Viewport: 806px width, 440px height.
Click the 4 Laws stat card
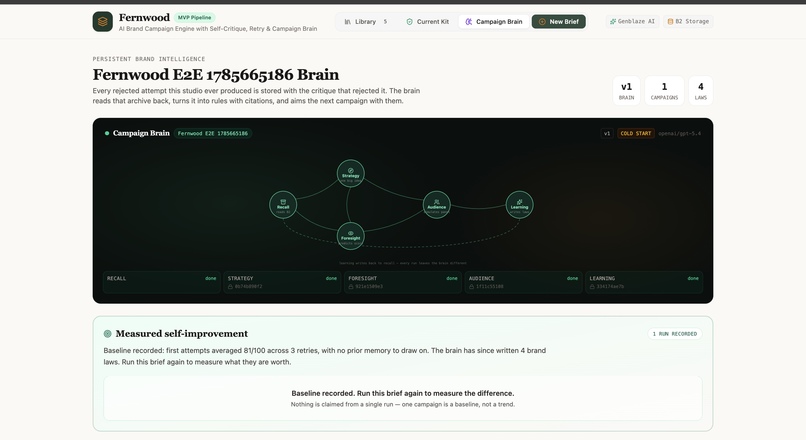click(701, 90)
